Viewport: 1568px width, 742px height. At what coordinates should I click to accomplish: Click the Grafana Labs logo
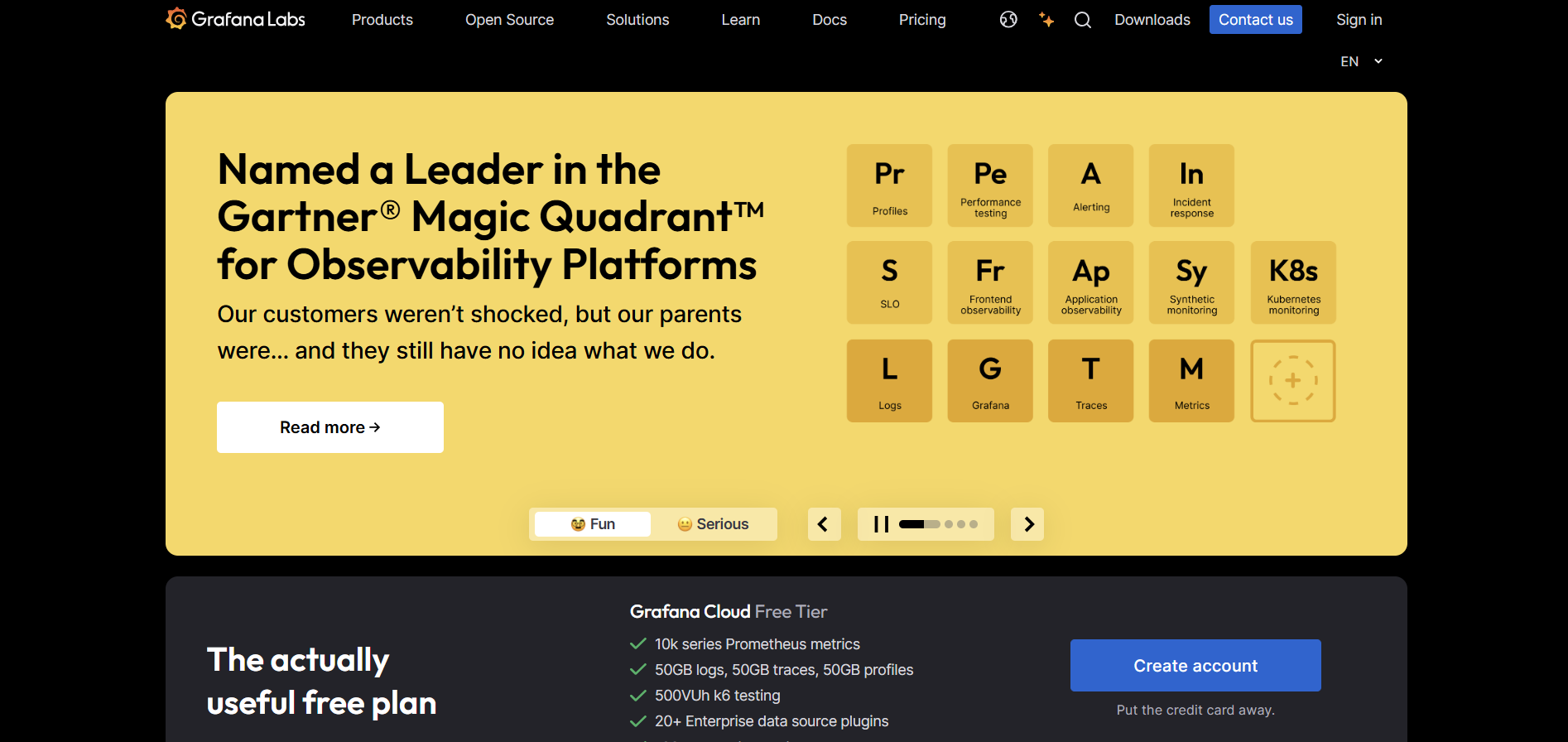point(235,19)
